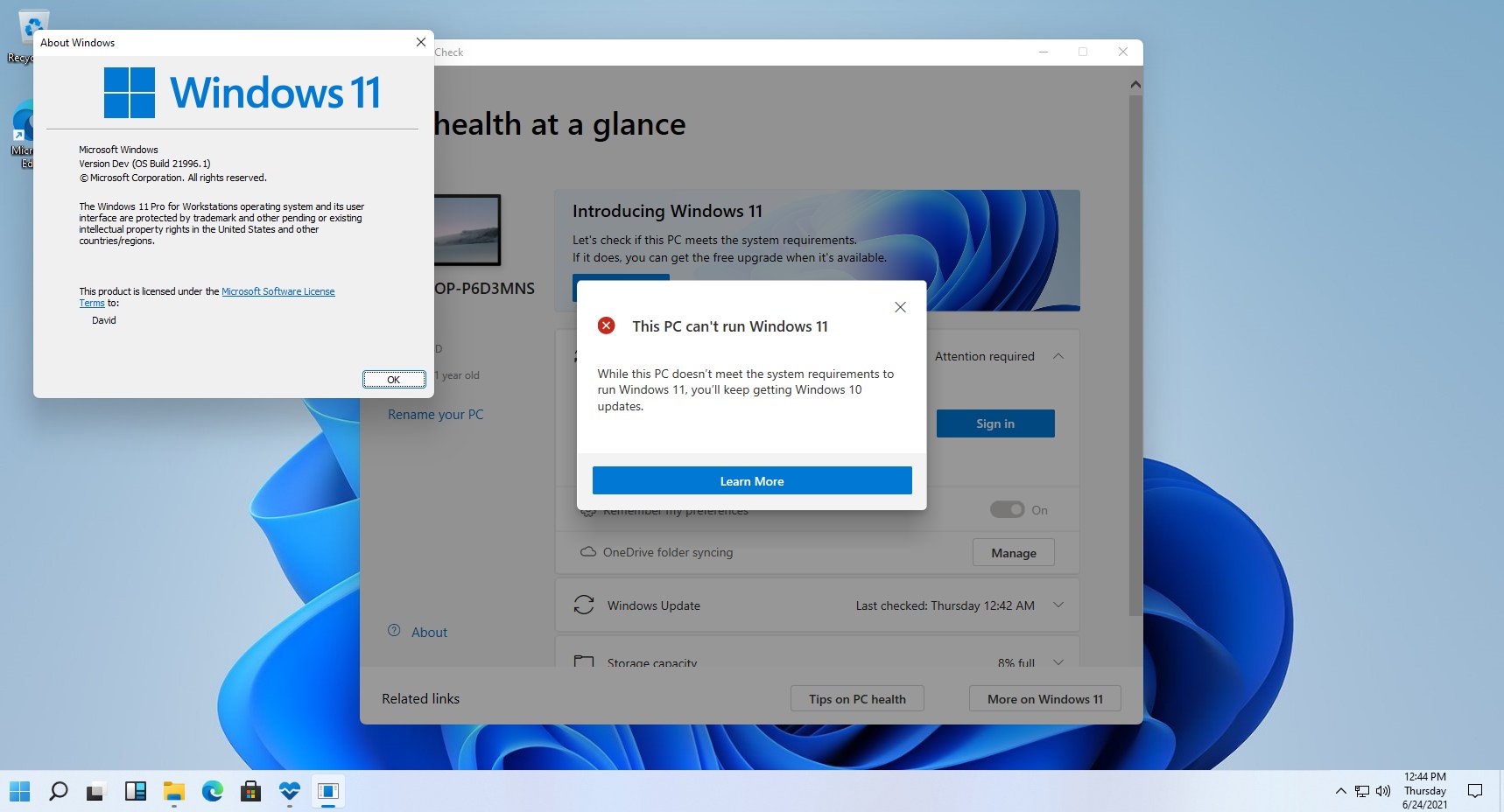Click the OneDrive cloud icon
1504x812 pixels.
[x=588, y=552]
